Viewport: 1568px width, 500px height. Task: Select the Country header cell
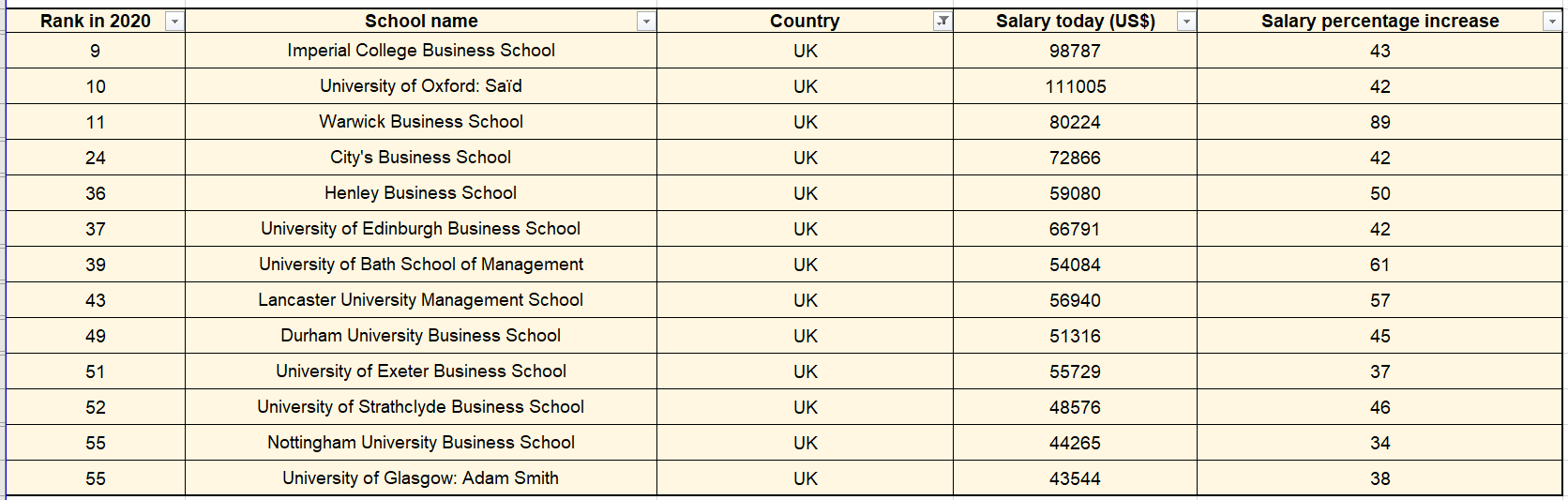(x=804, y=21)
